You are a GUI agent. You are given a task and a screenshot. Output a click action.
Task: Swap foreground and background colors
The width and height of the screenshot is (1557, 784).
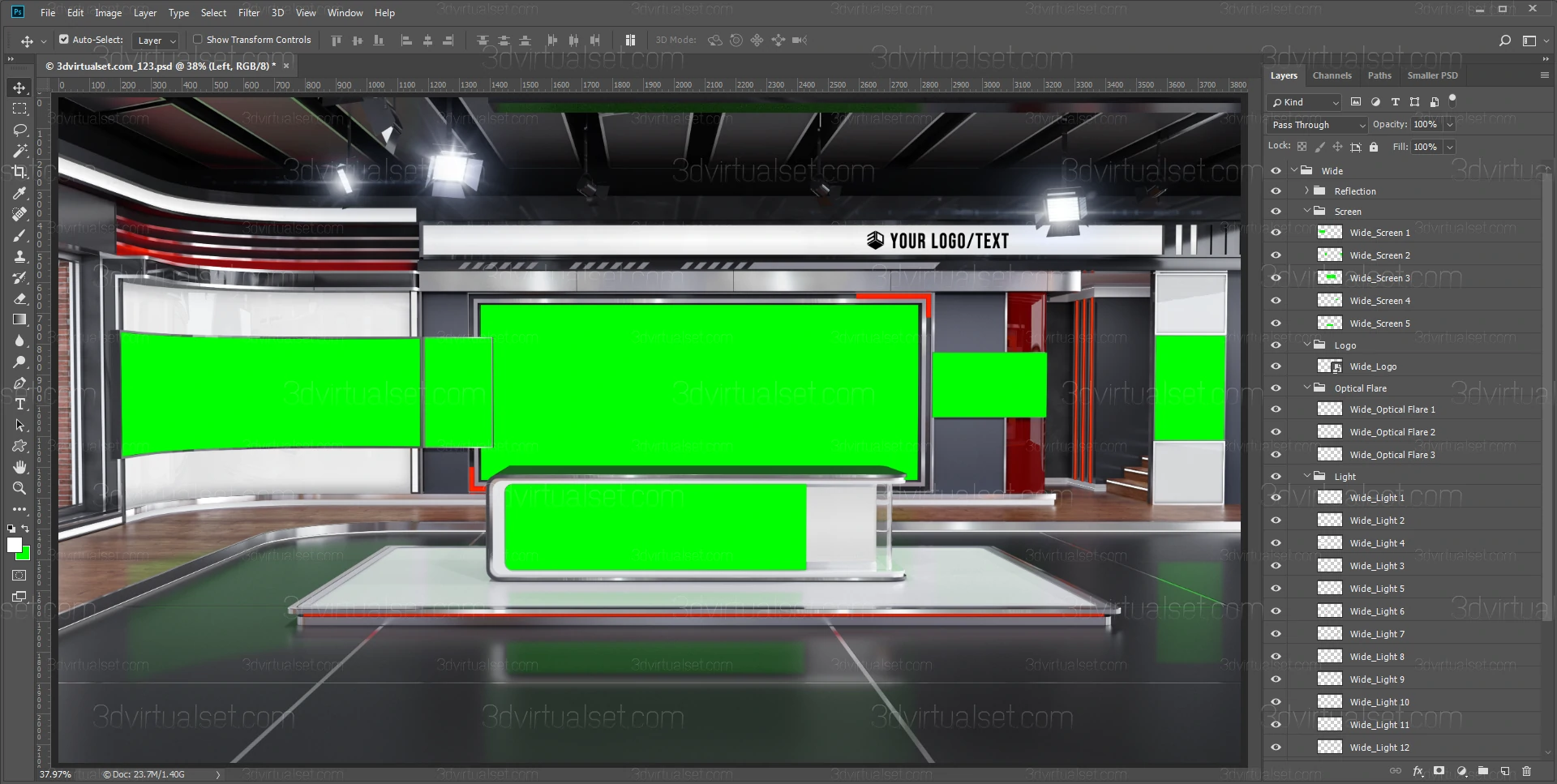25,529
